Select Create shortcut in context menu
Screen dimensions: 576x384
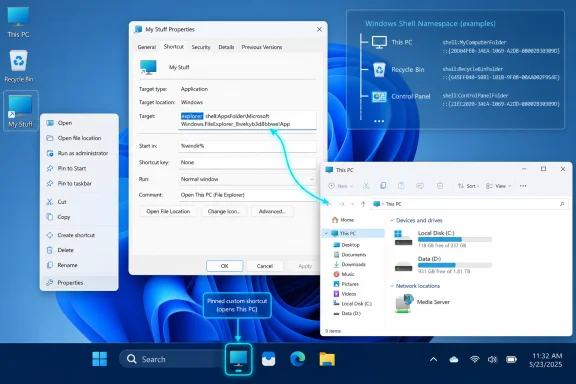coord(79,235)
